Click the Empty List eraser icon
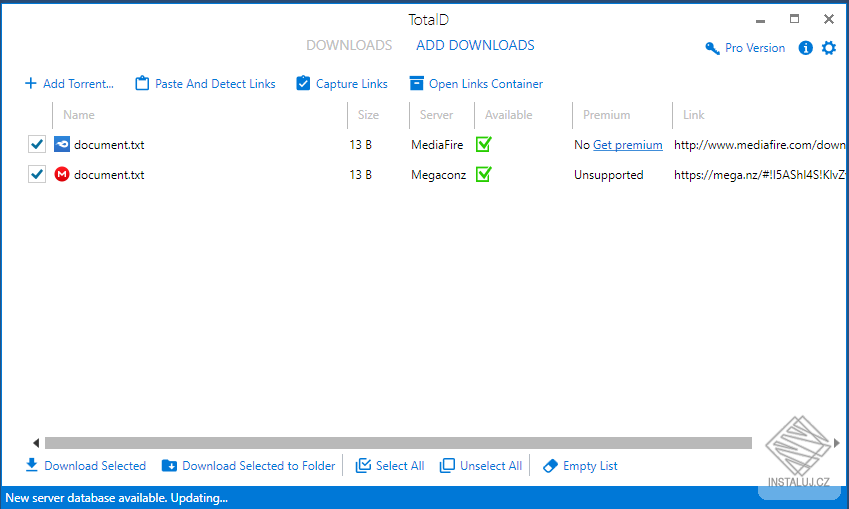849x509 pixels. coord(550,466)
